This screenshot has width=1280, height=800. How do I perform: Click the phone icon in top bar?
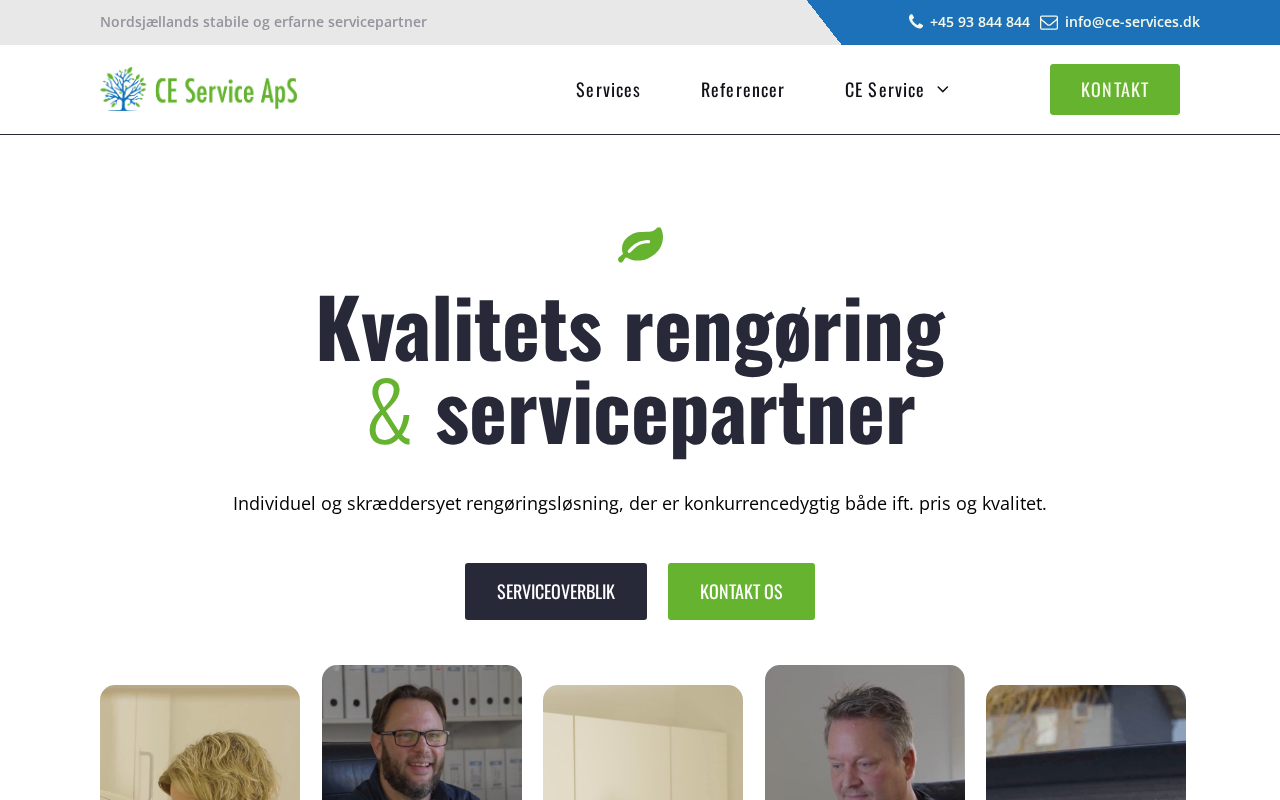coord(915,22)
